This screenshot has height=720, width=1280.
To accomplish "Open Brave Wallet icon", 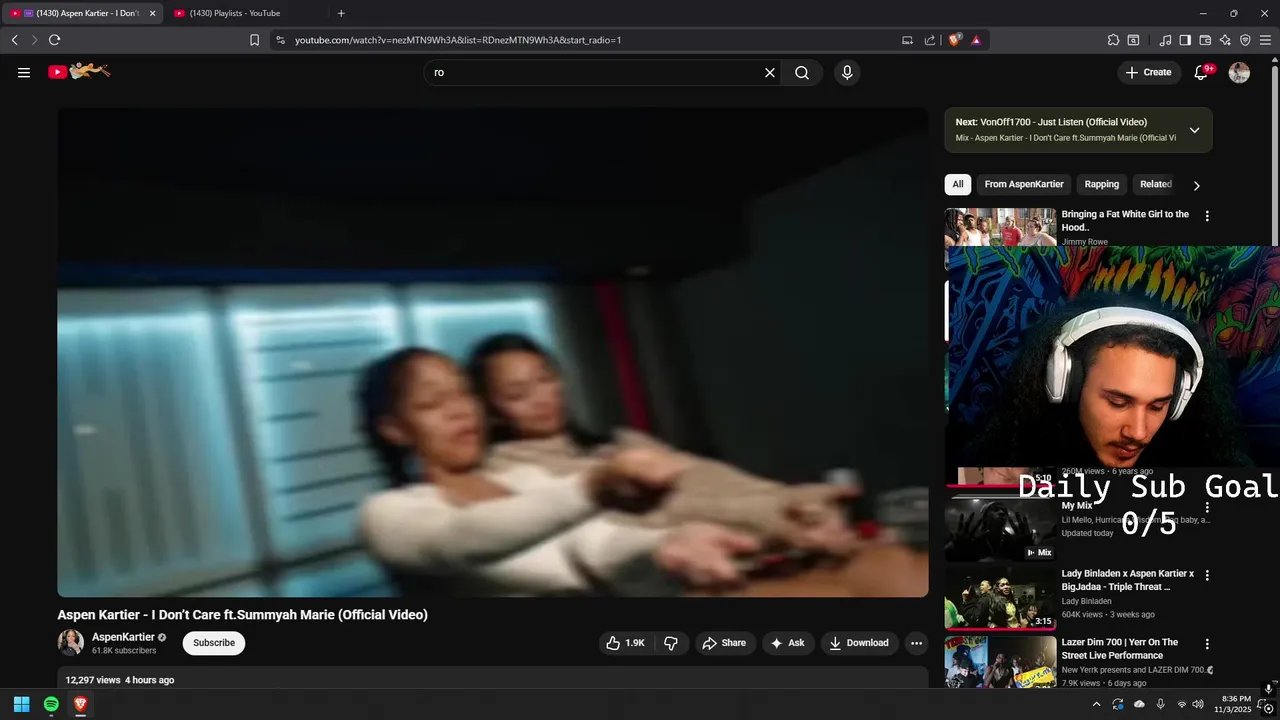I will pos(1205,40).
